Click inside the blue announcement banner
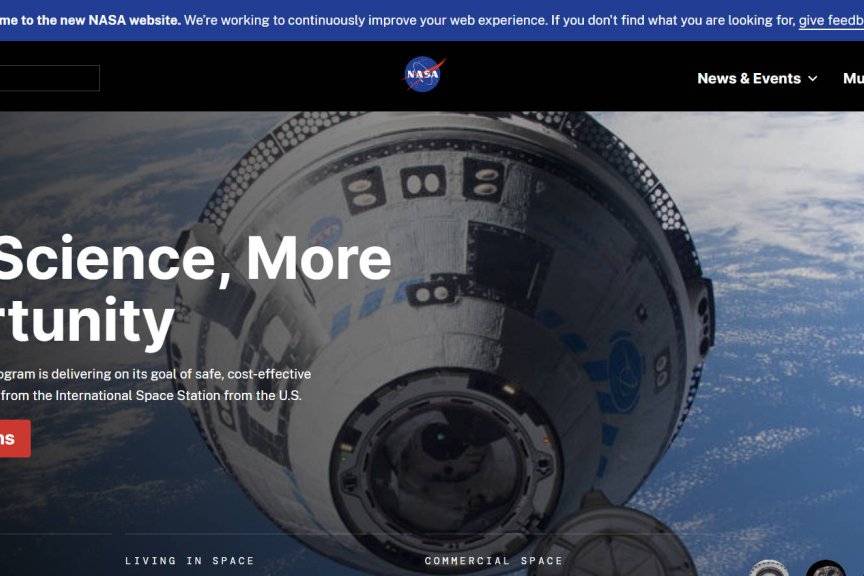Image resolution: width=864 pixels, height=576 pixels. pyautogui.click(x=432, y=19)
